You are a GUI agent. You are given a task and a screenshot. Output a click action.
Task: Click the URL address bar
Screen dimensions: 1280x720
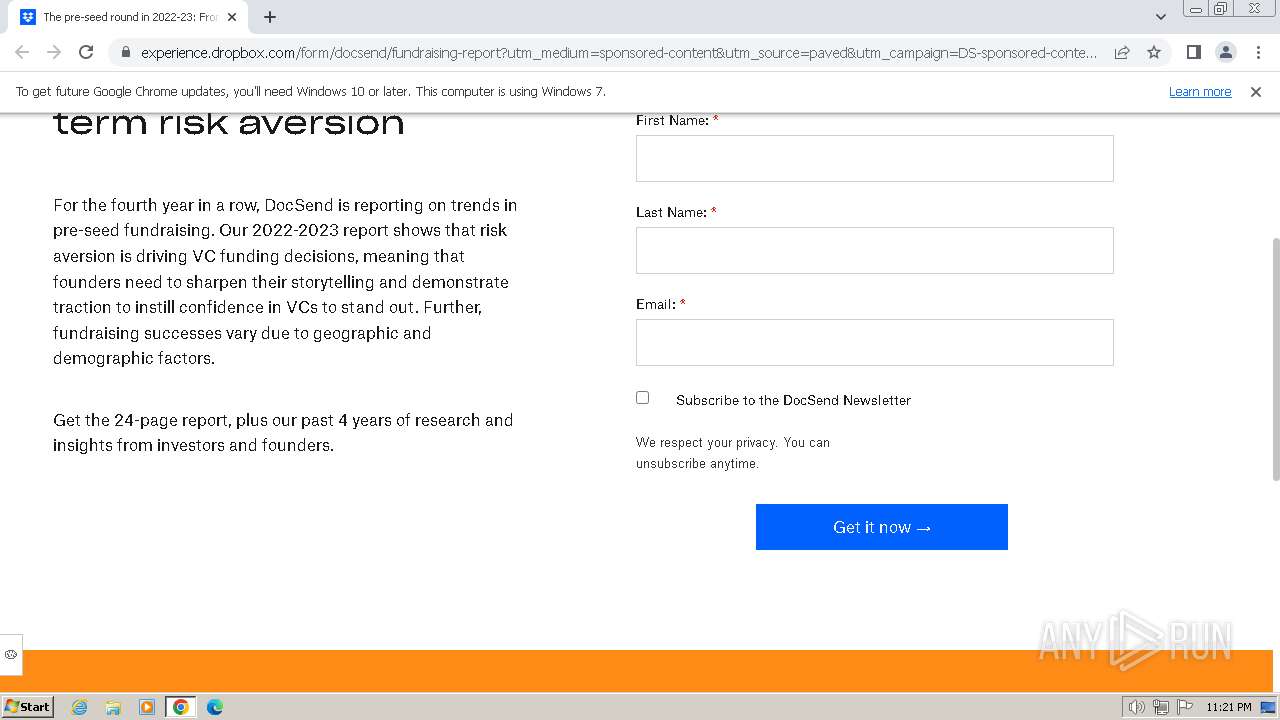tap(618, 52)
